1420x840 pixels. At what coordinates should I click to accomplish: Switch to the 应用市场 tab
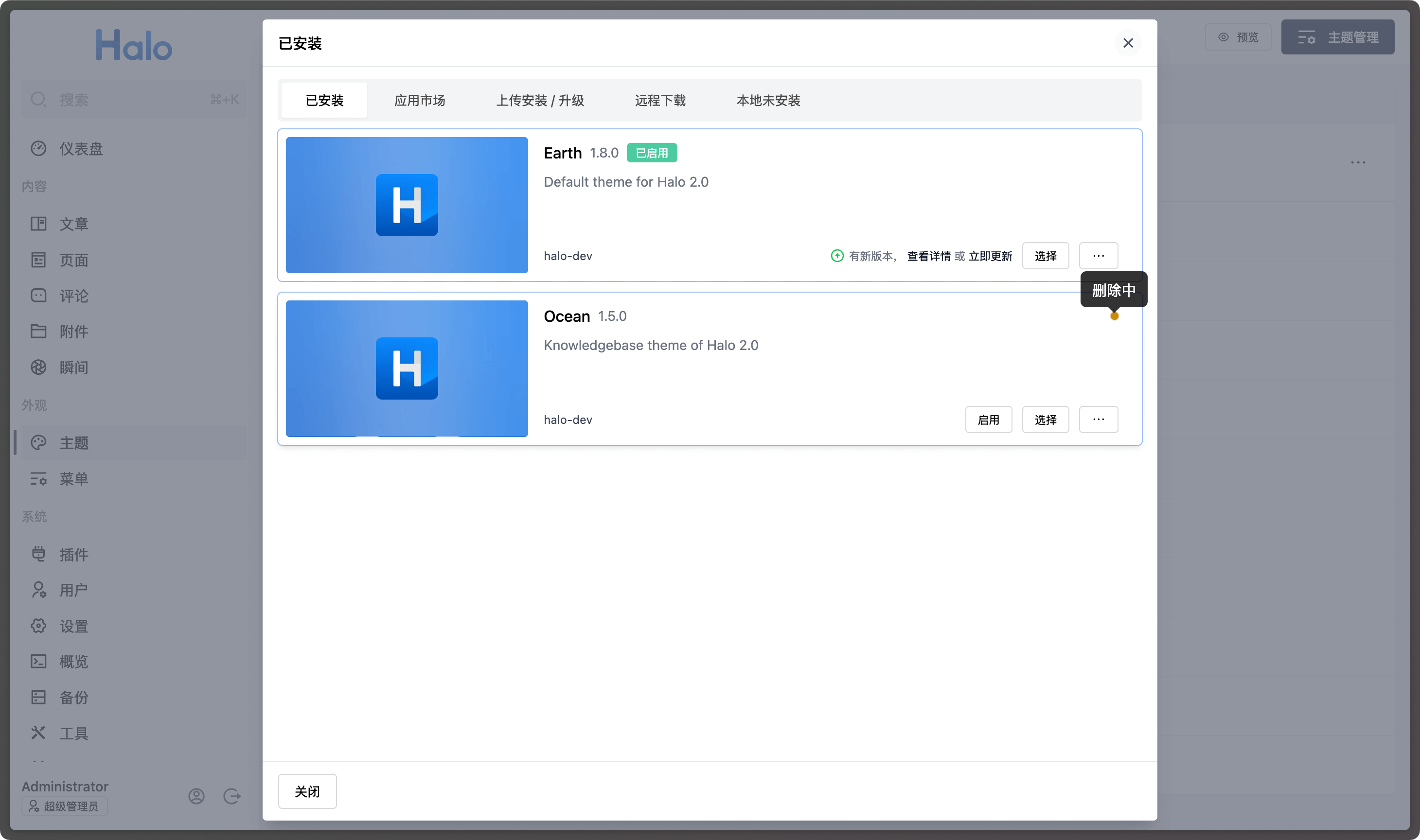(x=419, y=100)
